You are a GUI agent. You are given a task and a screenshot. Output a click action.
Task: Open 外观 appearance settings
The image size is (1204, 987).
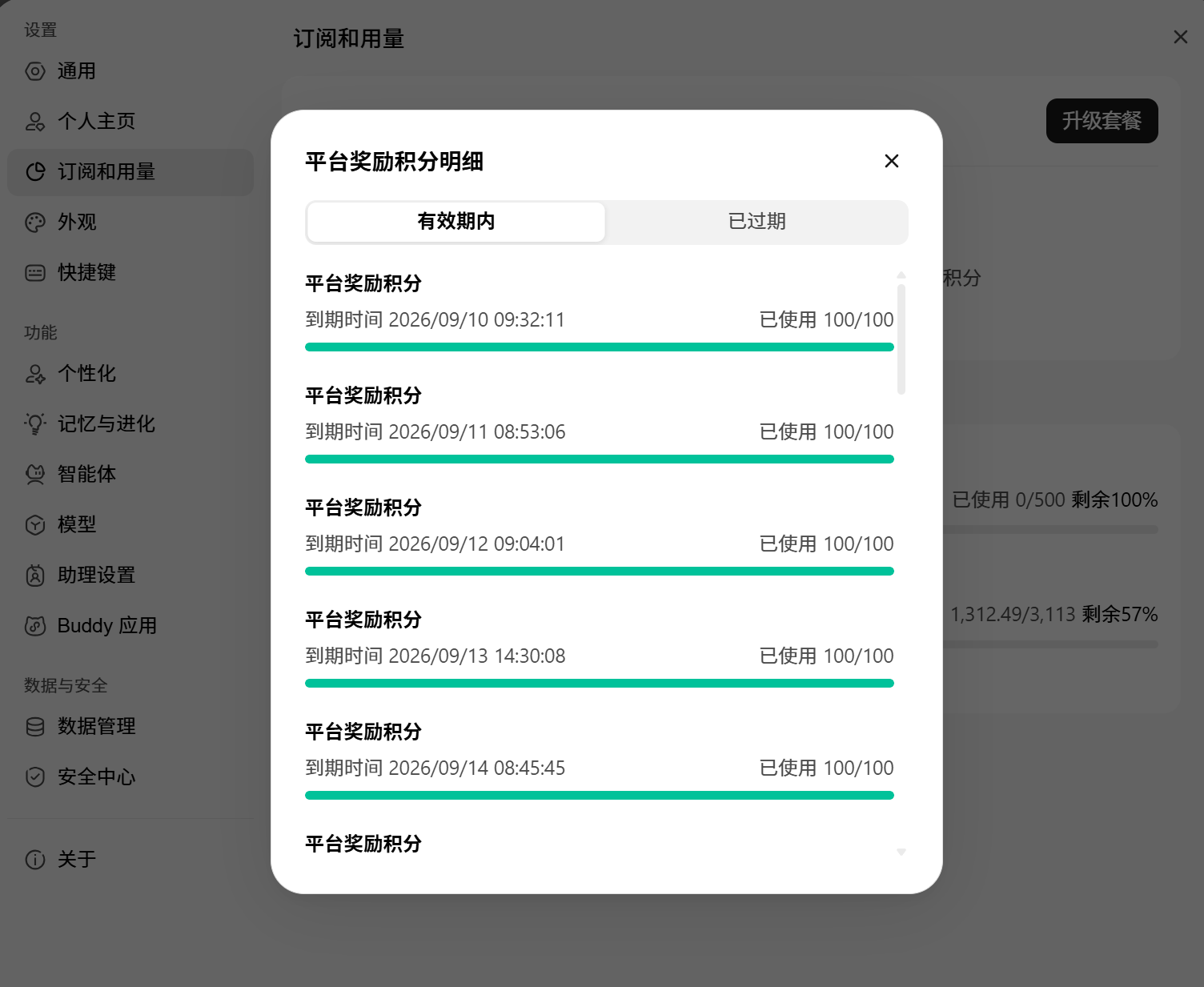(130, 223)
